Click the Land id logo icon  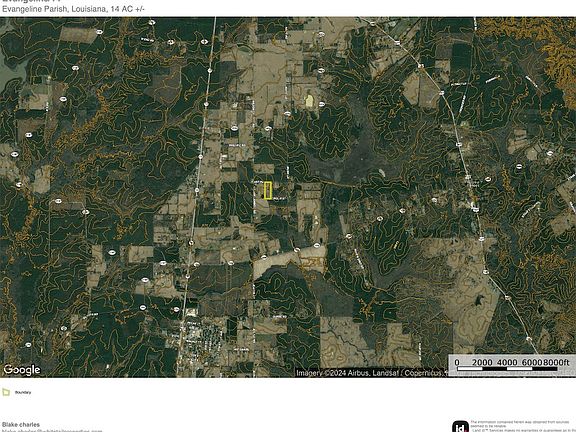pyautogui.click(x=460, y=426)
